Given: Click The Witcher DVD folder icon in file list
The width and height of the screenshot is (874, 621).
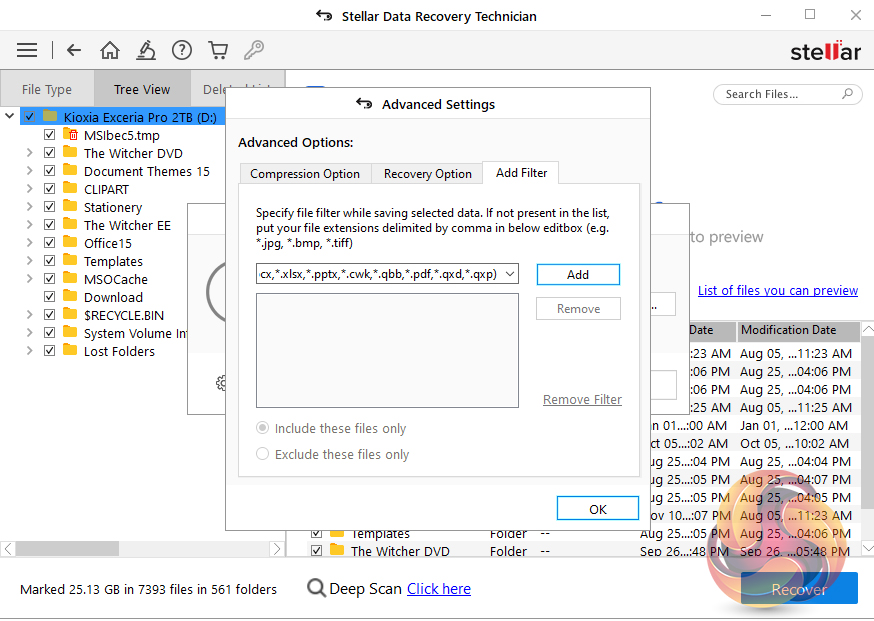Looking at the screenshot, I should click(x=337, y=551).
